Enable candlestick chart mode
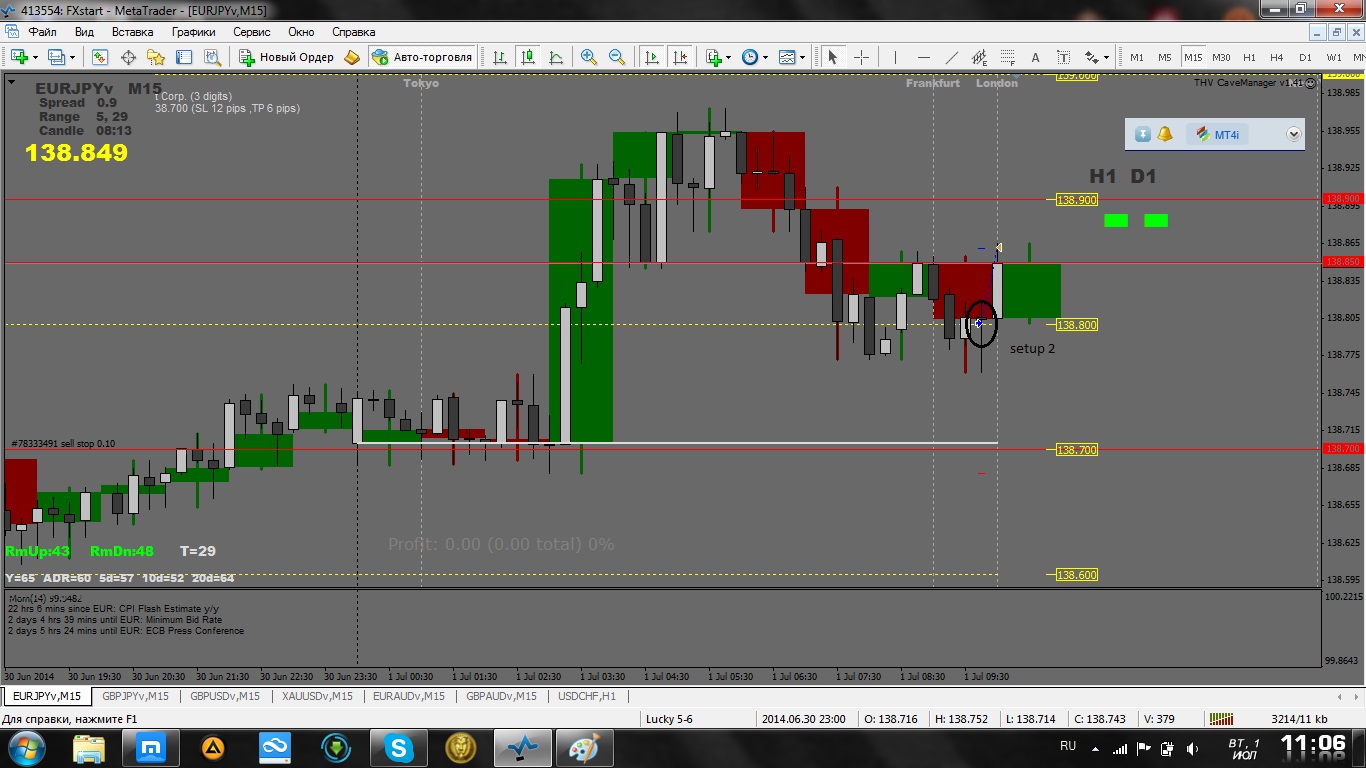Screen dimensions: 1366x768 (x=528, y=57)
